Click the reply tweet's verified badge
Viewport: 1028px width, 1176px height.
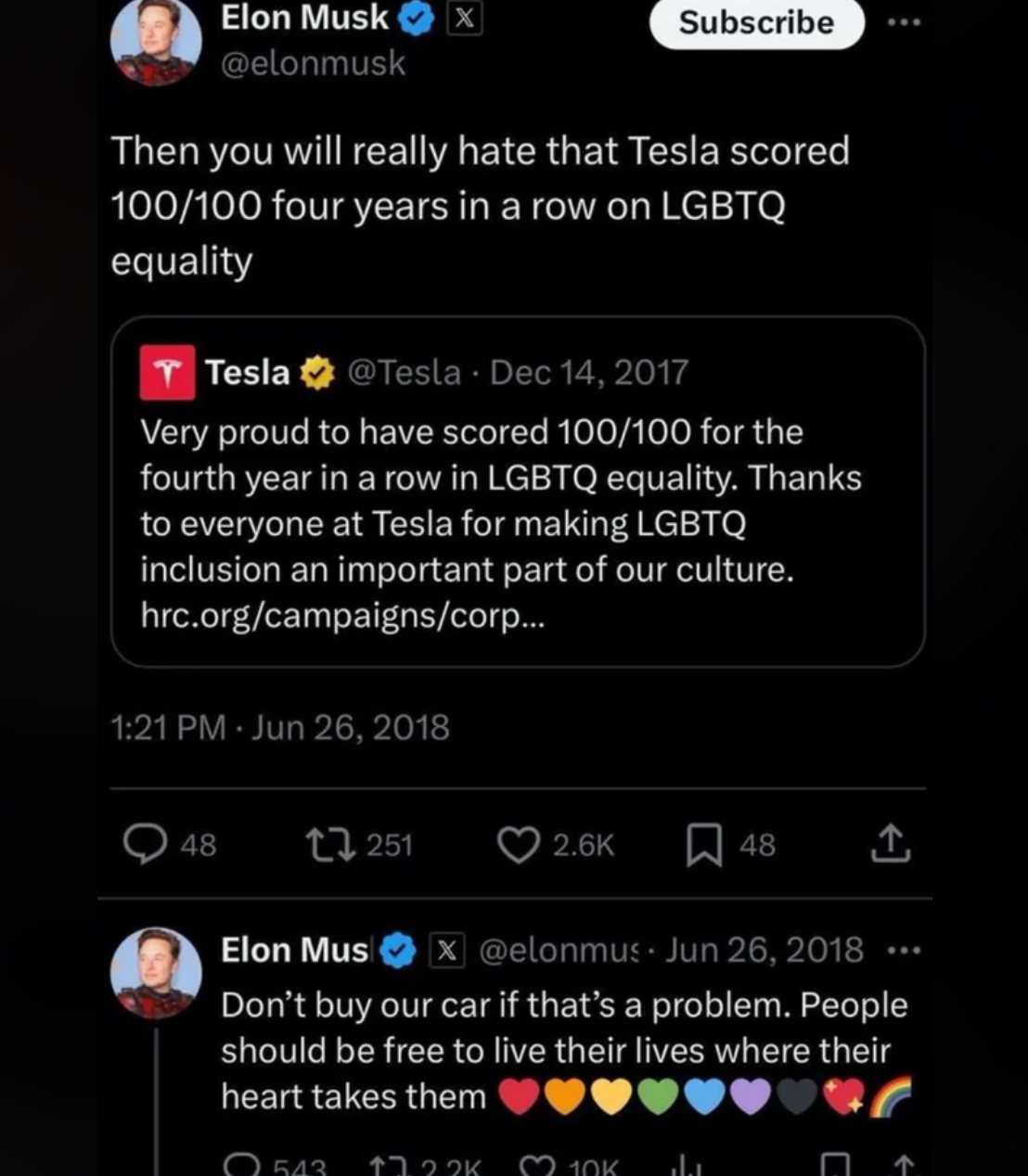(399, 951)
